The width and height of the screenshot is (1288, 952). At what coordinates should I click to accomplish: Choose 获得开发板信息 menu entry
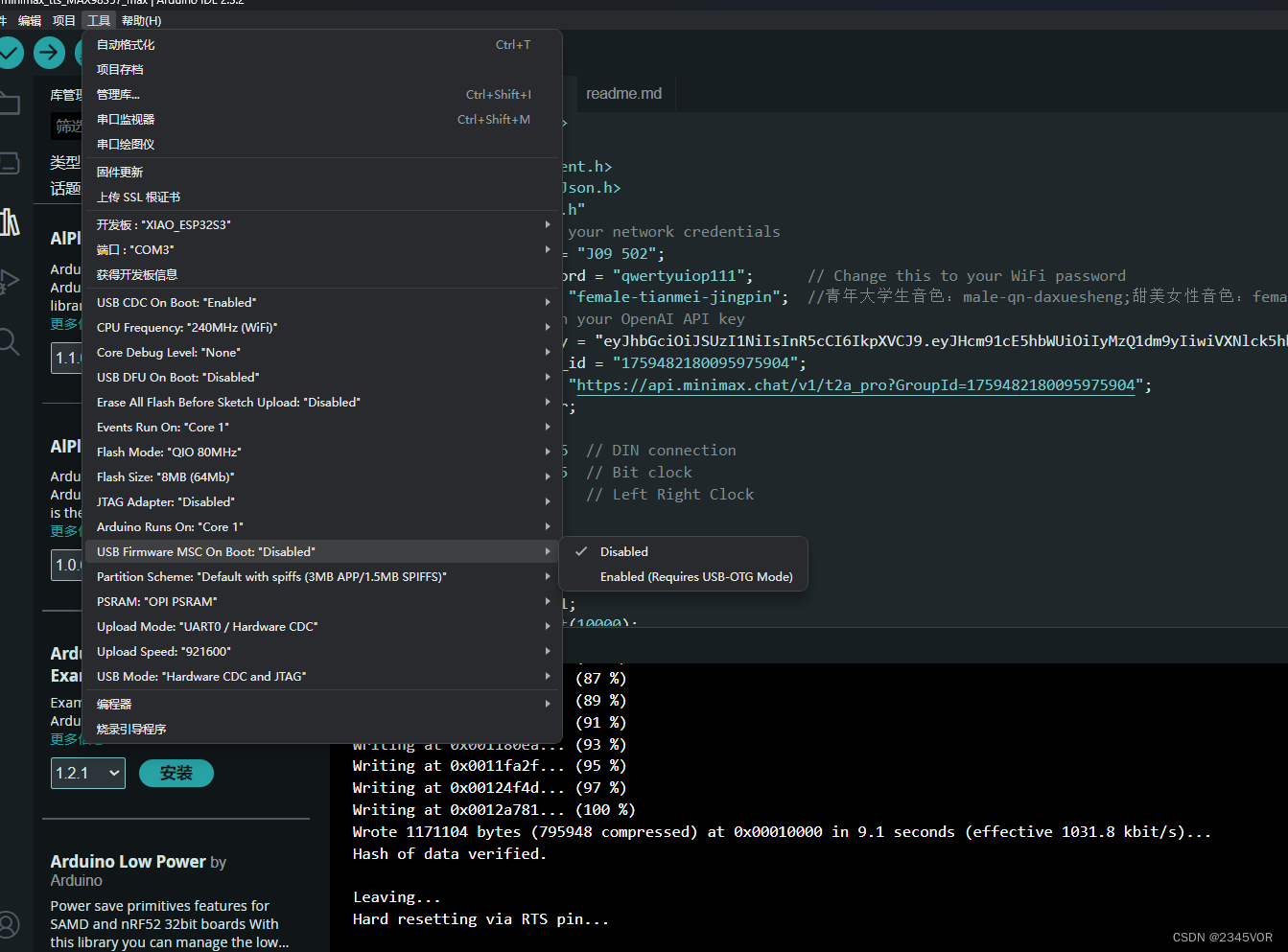(322, 274)
